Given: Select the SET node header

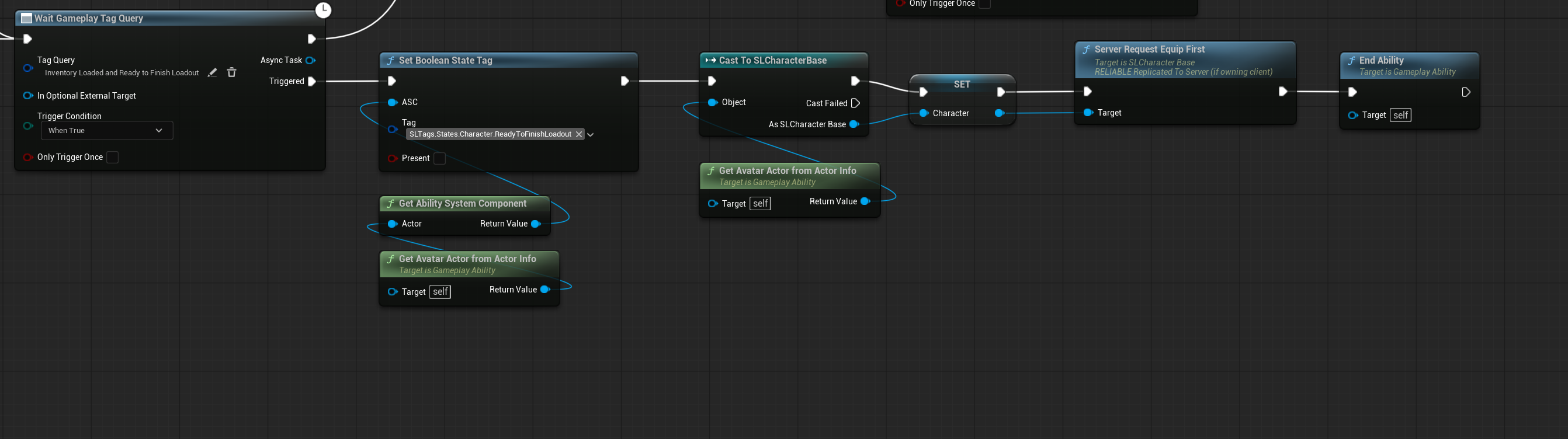Looking at the screenshot, I should click(x=962, y=84).
